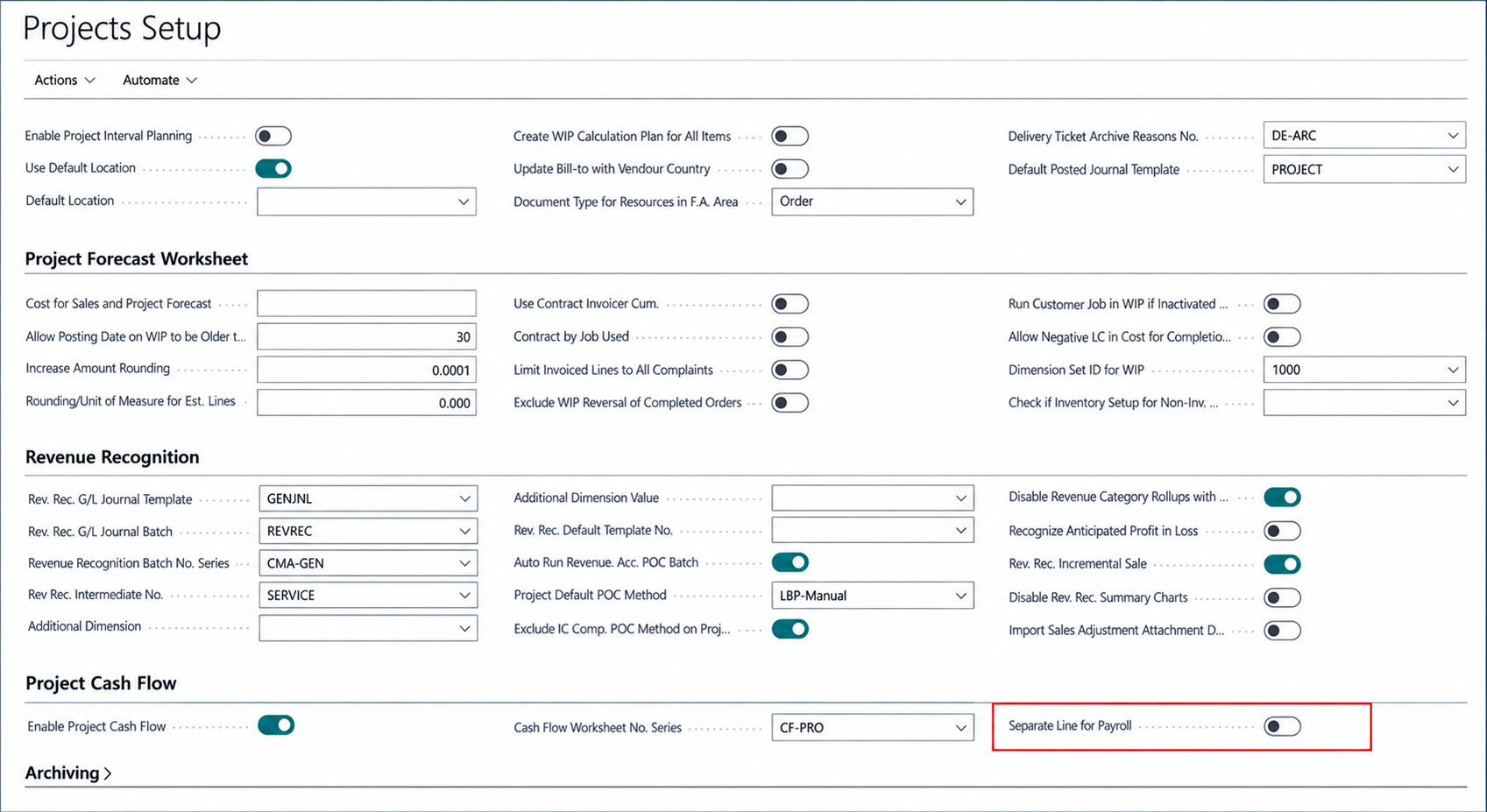Toggle Exclude IC Comp. POC Method switch

pyautogui.click(x=790, y=629)
